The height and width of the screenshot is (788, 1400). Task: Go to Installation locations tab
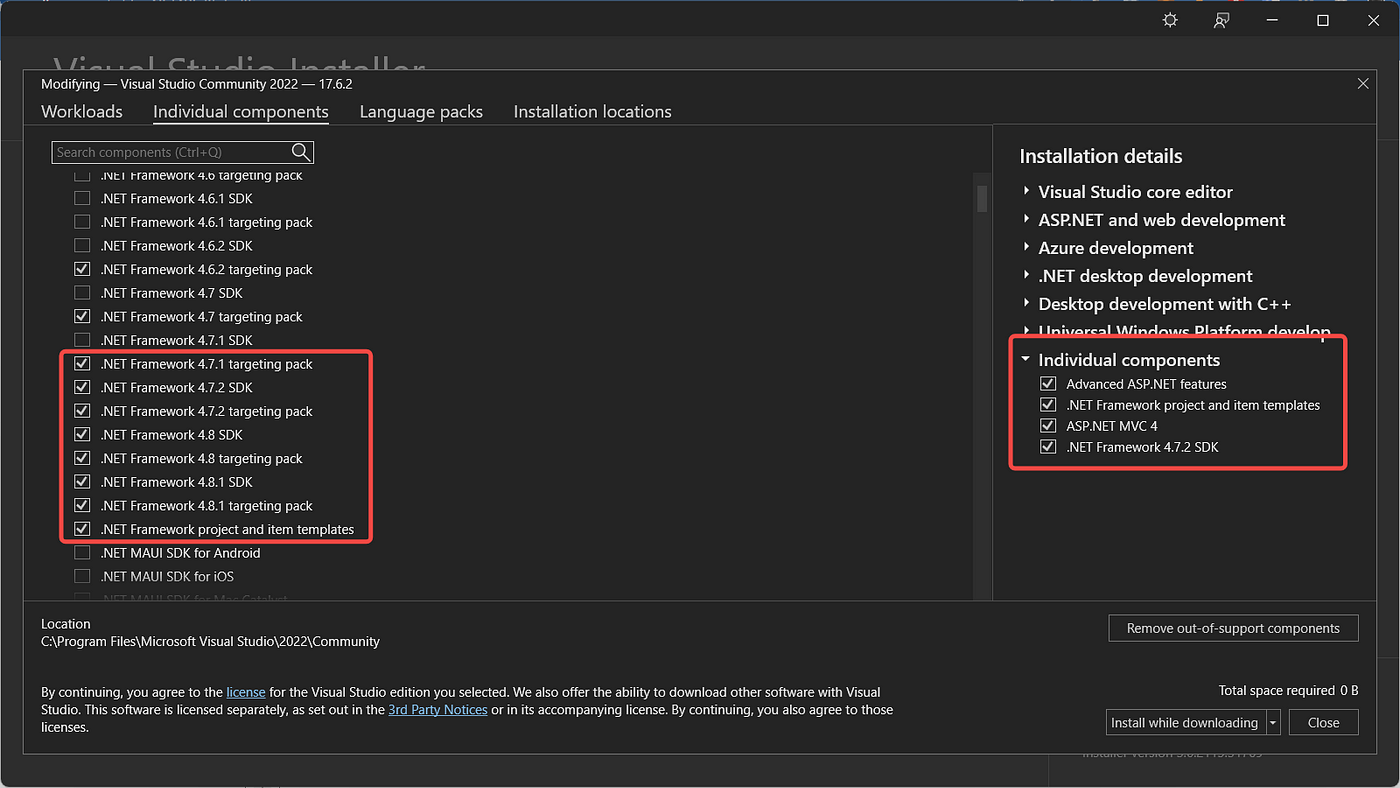pos(593,111)
